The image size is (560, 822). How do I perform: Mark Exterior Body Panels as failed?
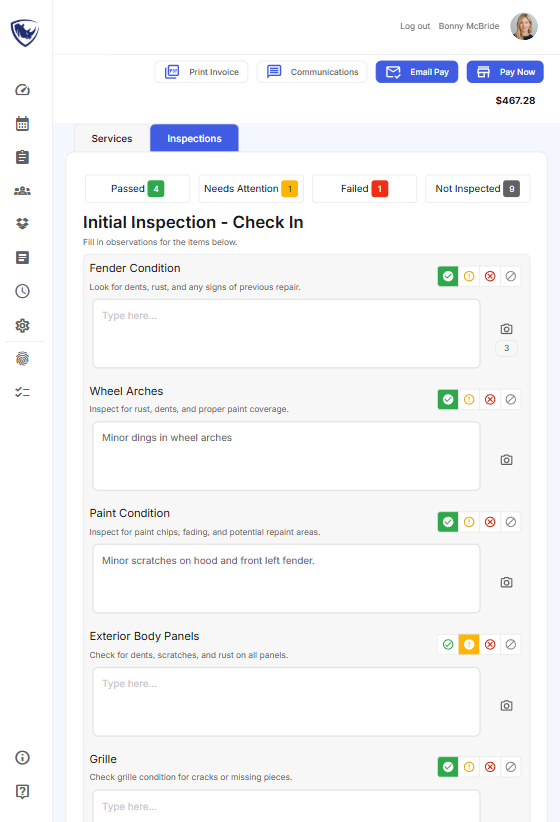tap(490, 644)
